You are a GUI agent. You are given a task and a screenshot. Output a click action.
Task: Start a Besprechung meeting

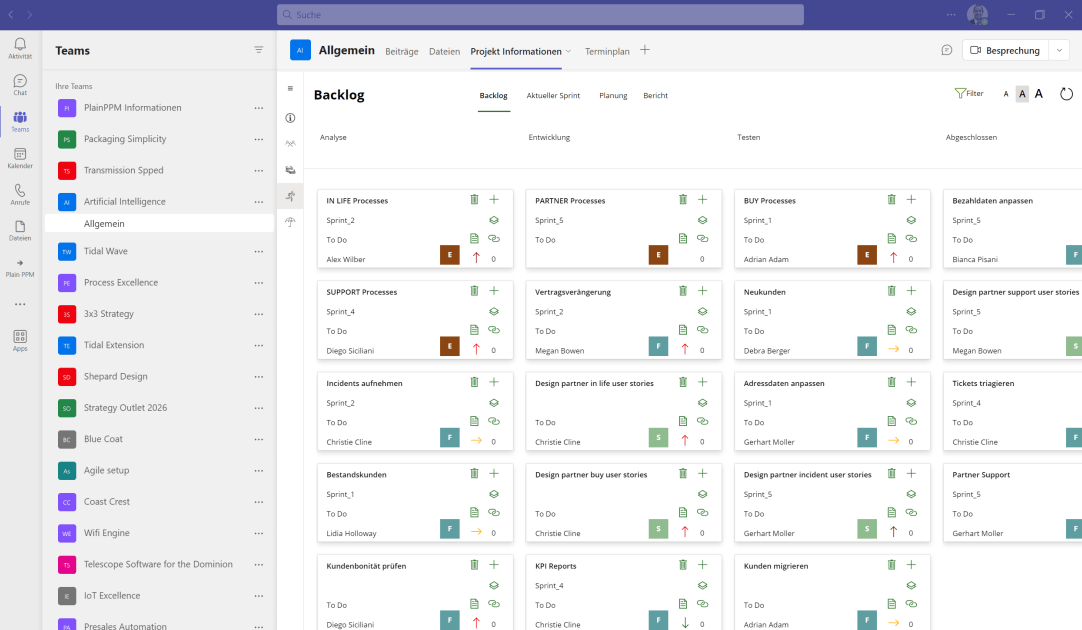pyautogui.click(x=1004, y=50)
